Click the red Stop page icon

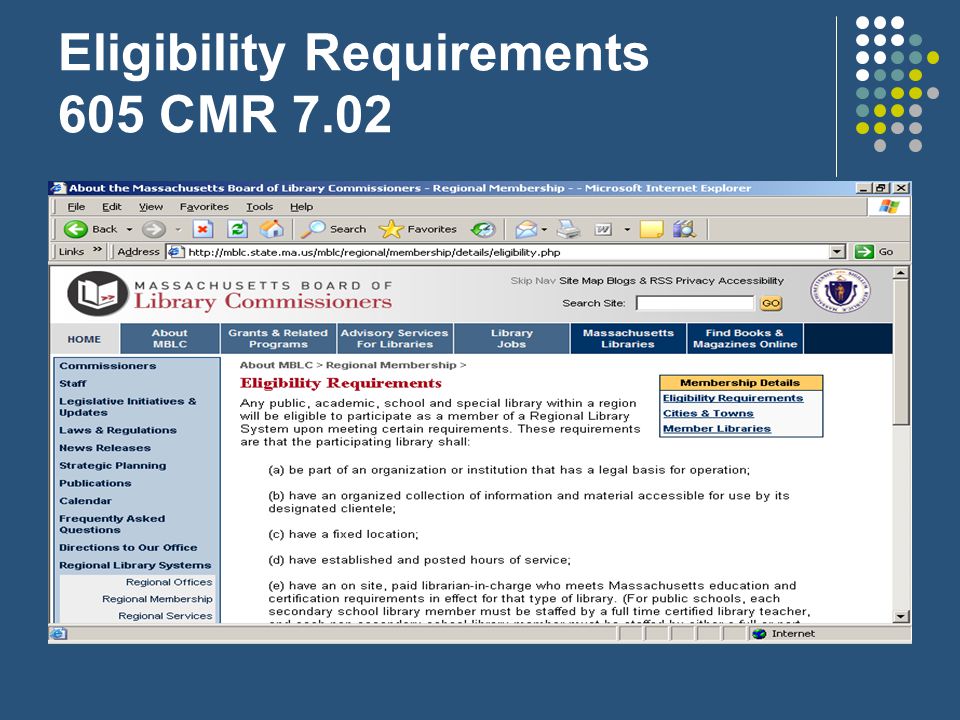[x=203, y=229]
